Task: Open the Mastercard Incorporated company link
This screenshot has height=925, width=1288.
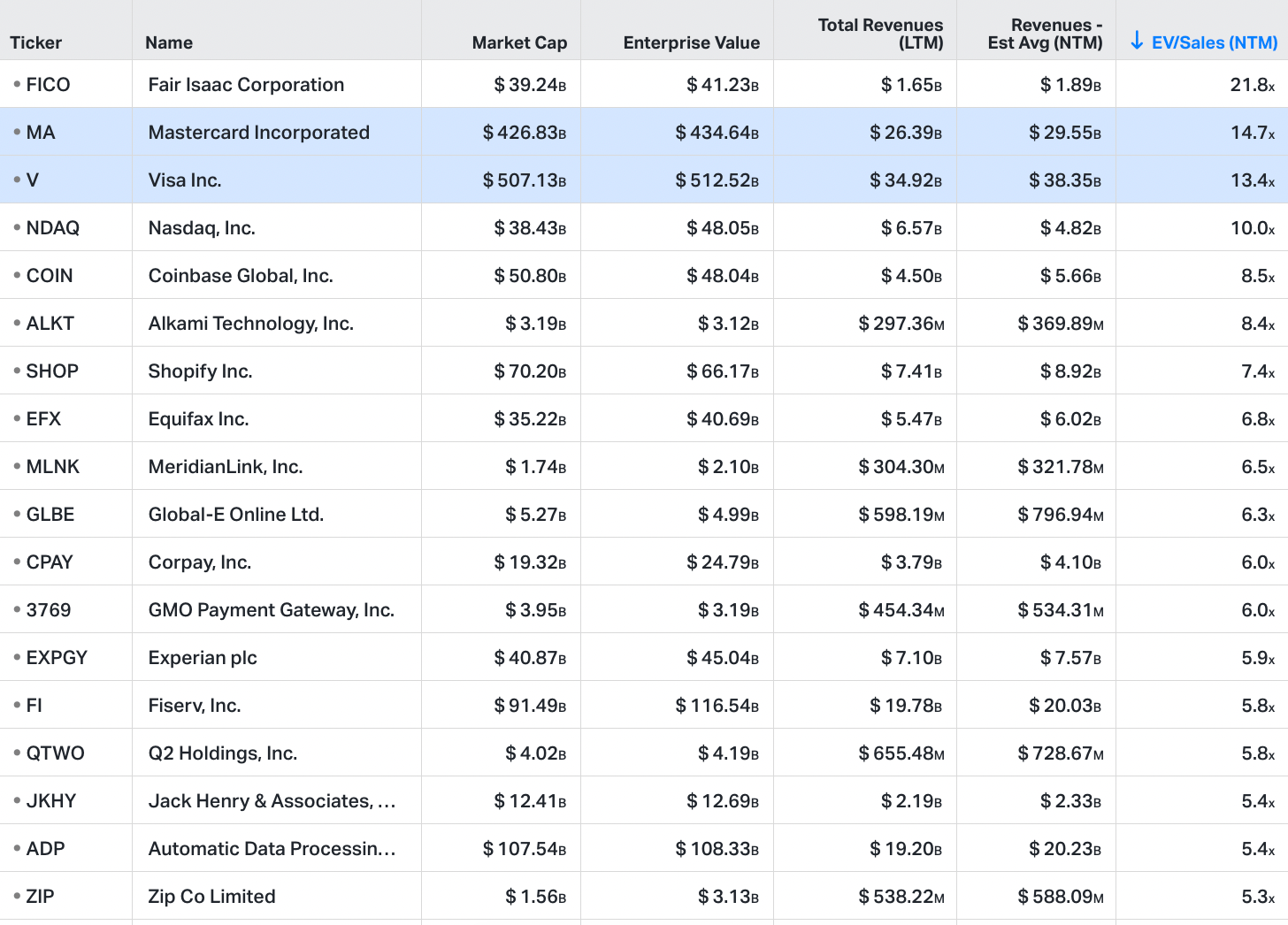Action: [x=259, y=133]
